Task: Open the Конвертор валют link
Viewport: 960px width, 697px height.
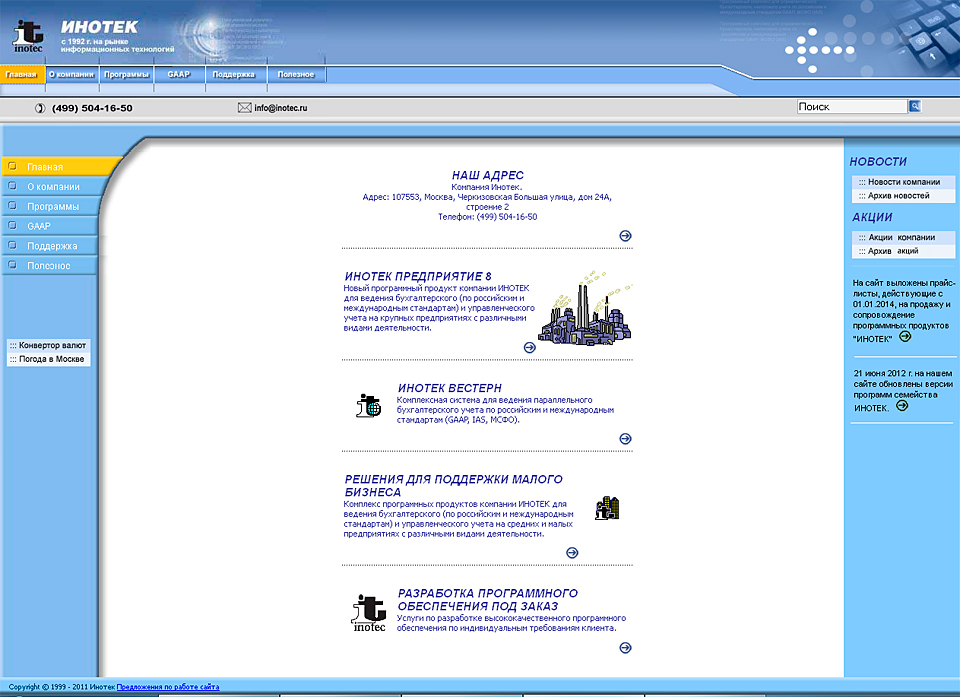Action: click(48, 345)
